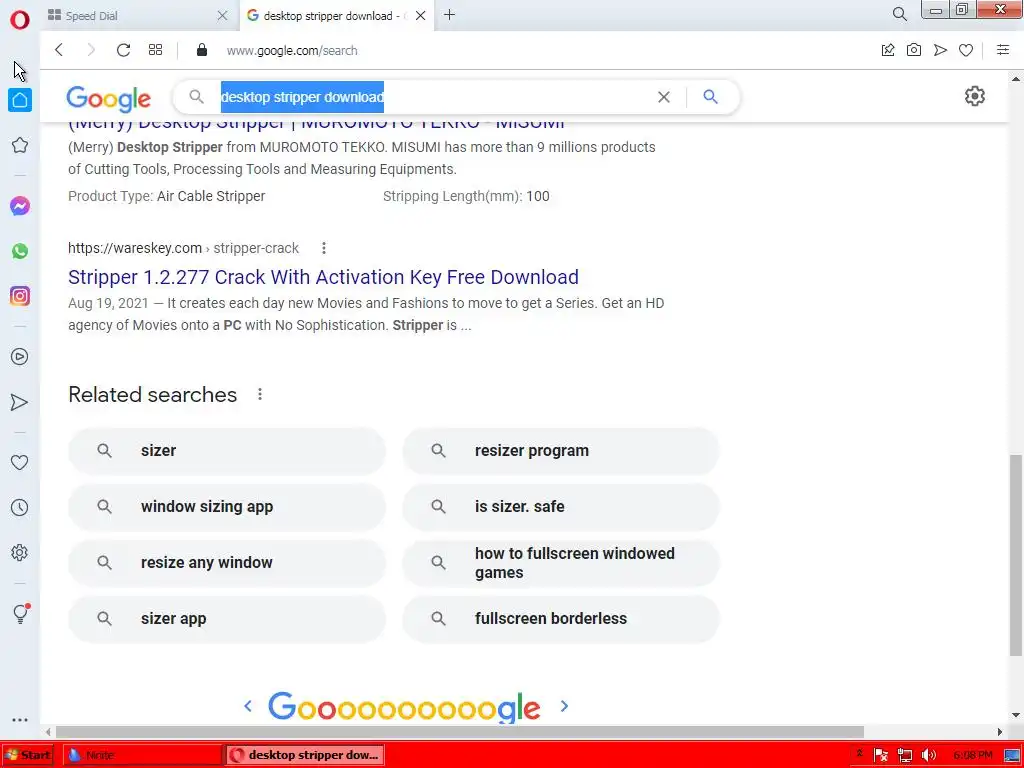Add page to bookmarks heart in address bar

(x=966, y=50)
